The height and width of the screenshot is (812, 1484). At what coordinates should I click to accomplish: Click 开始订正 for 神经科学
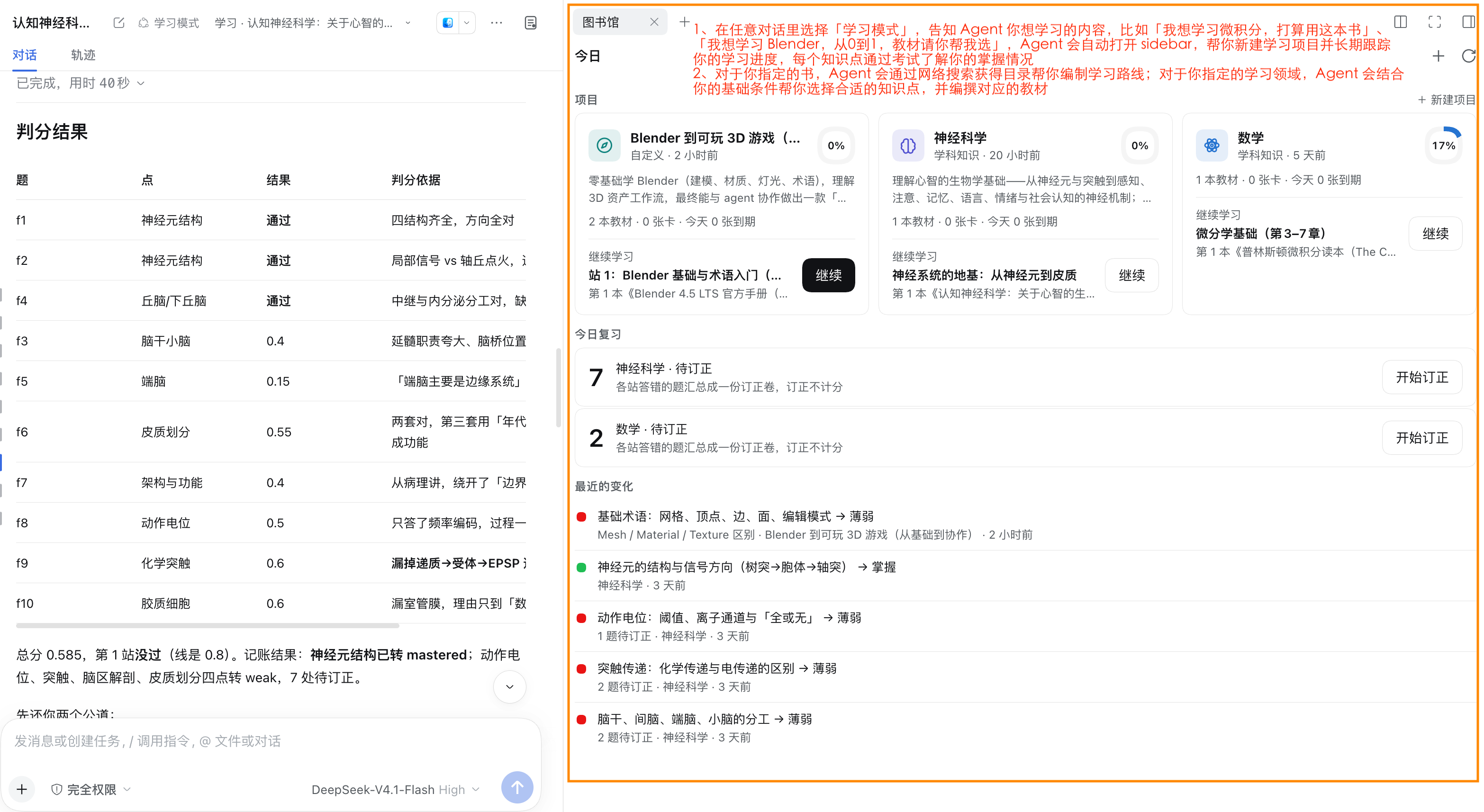1422,377
